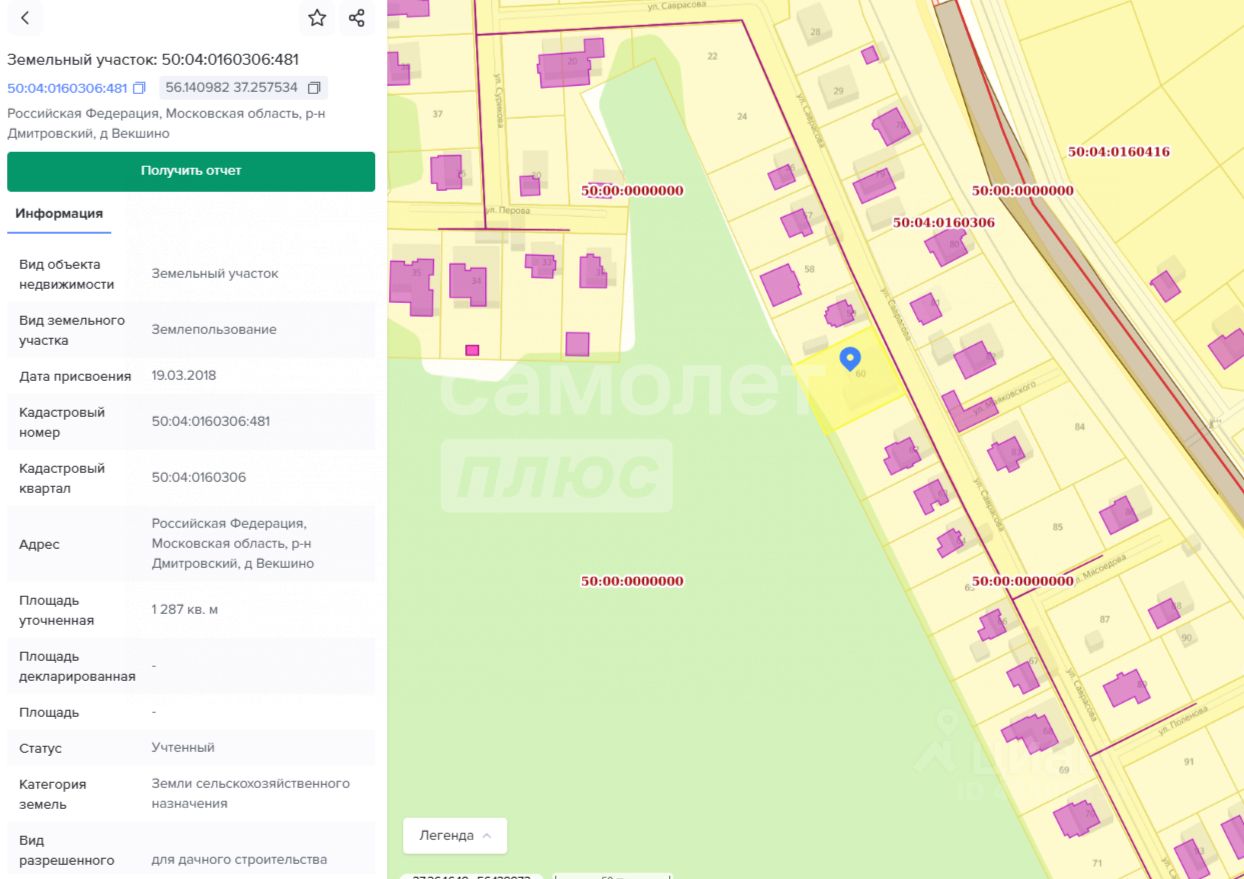Open the share icon in panel header
1244x879 pixels.
[357, 18]
